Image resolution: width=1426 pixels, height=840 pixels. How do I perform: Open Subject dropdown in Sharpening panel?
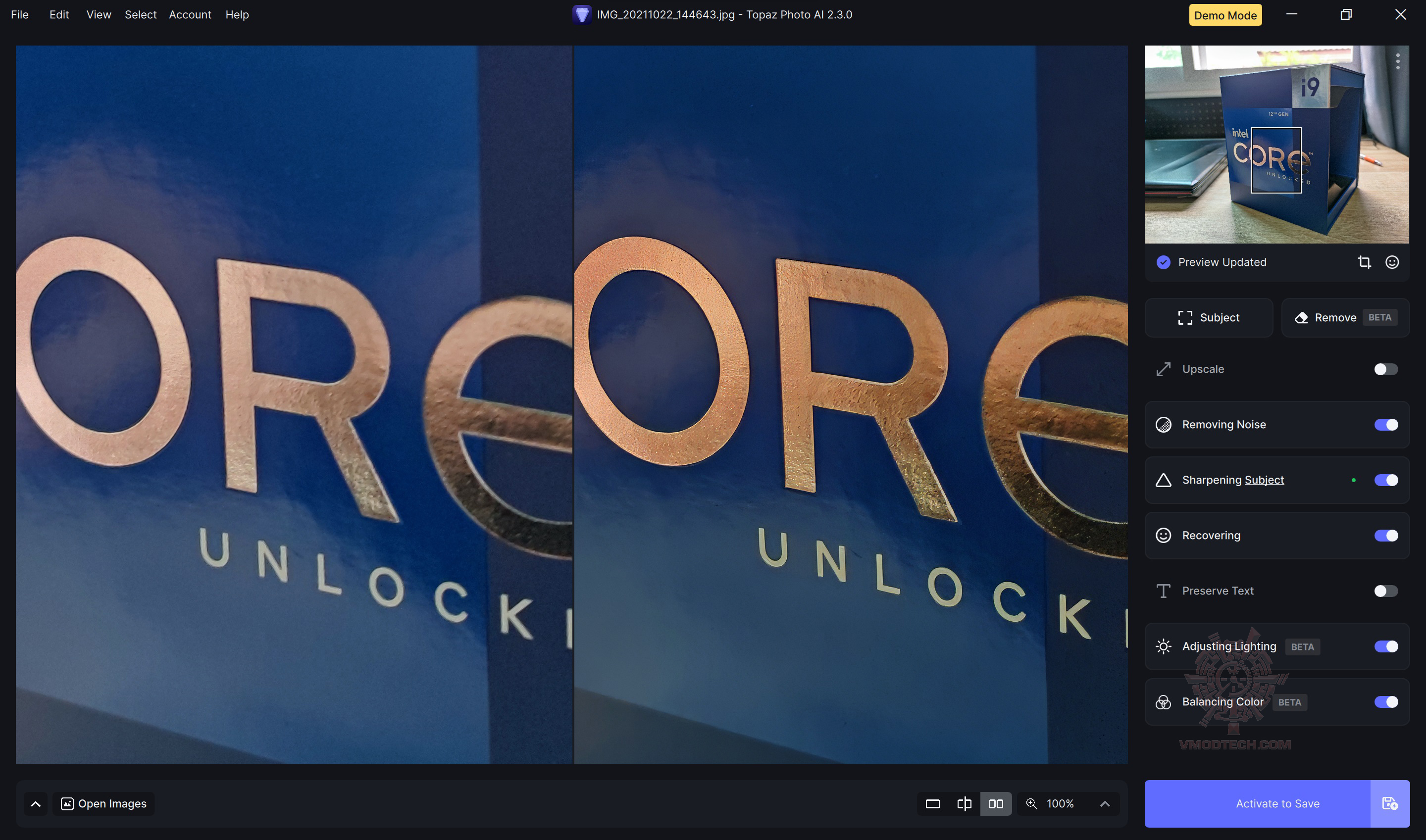1264,480
